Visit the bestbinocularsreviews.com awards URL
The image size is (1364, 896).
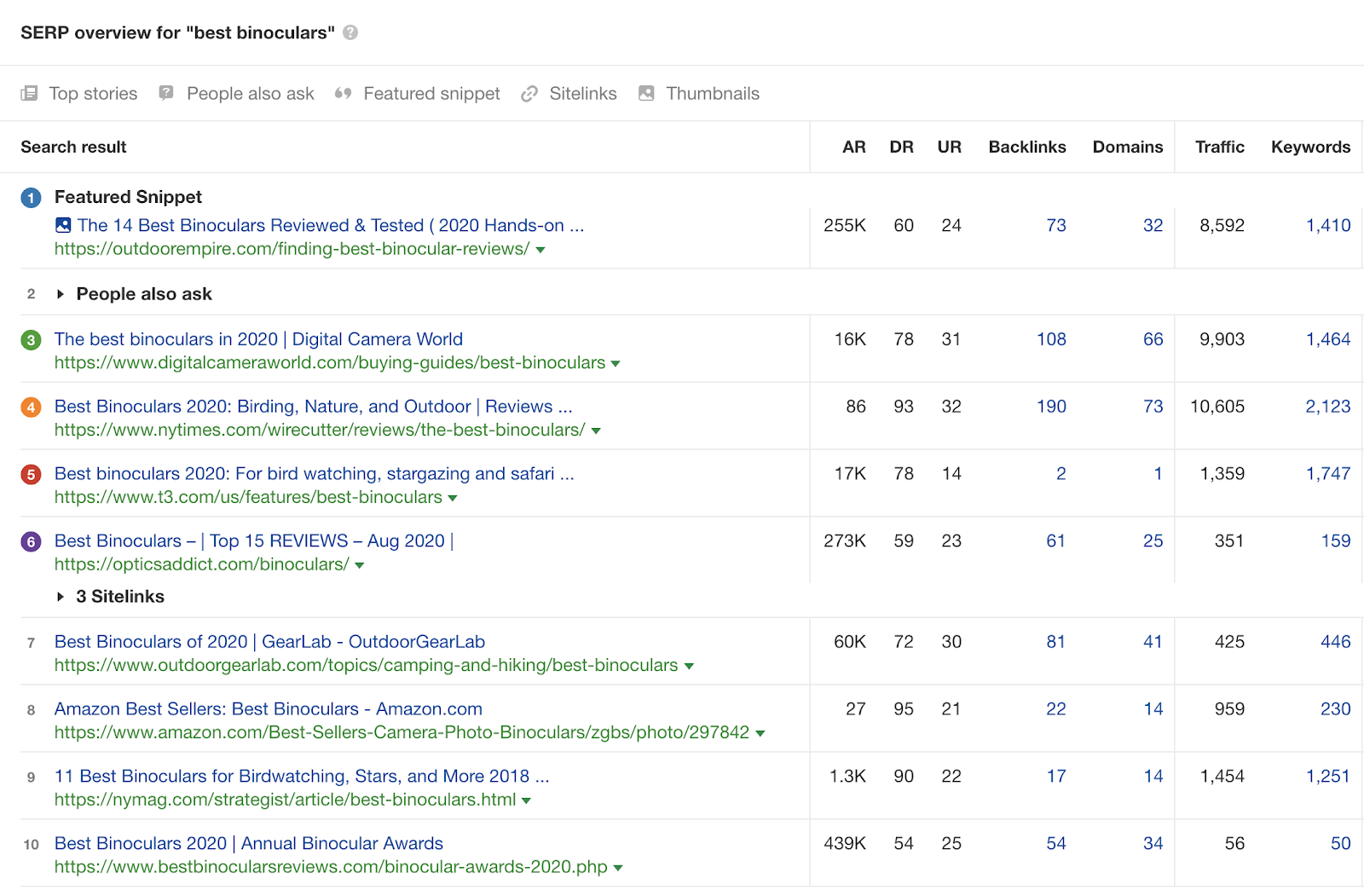click(331, 867)
